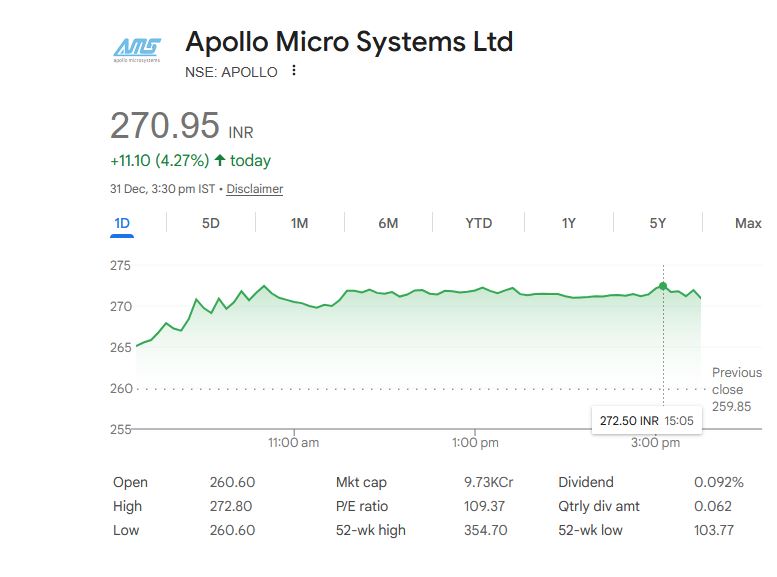Click the green hover point on chart

tap(663, 286)
